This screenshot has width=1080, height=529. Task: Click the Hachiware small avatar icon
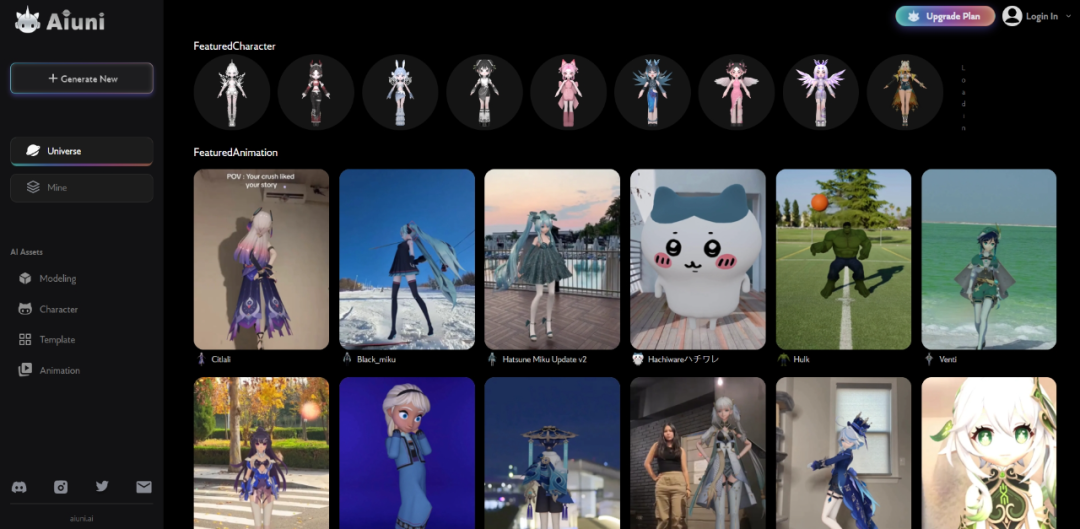[638, 359]
